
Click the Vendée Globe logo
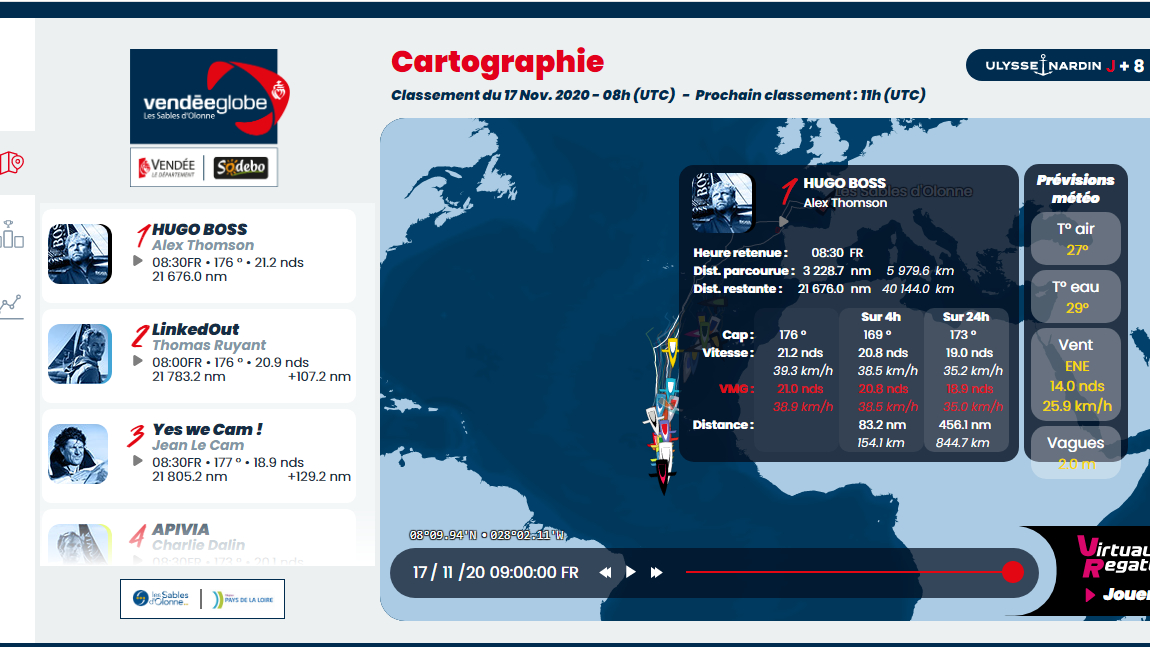(209, 96)
